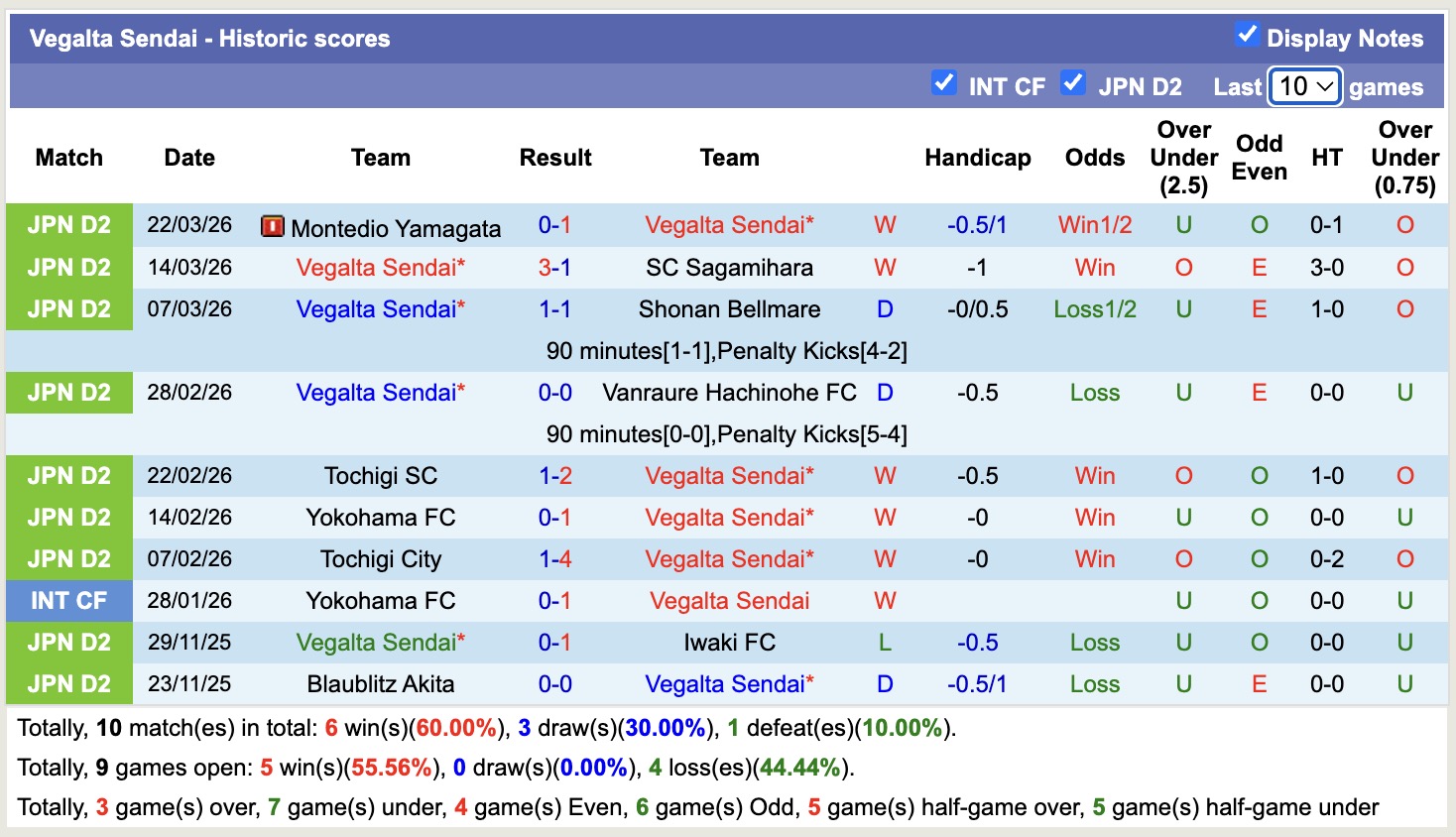The width and height of the screenshot is (1456, 837).
Task: Disable the JPN D2 filter checkbox
Action: click(1073, 83)
